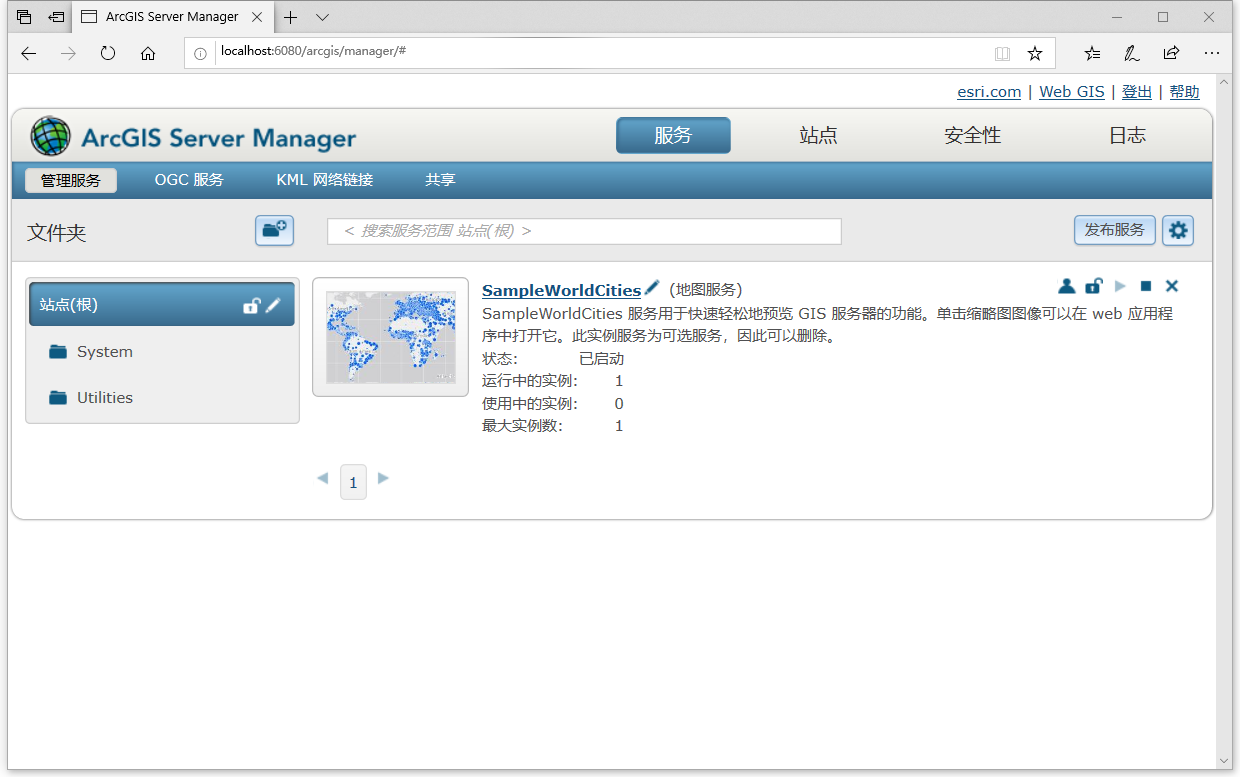Stop the SampleWorldCities service

pyautogui.click(x=1146, y=286)
